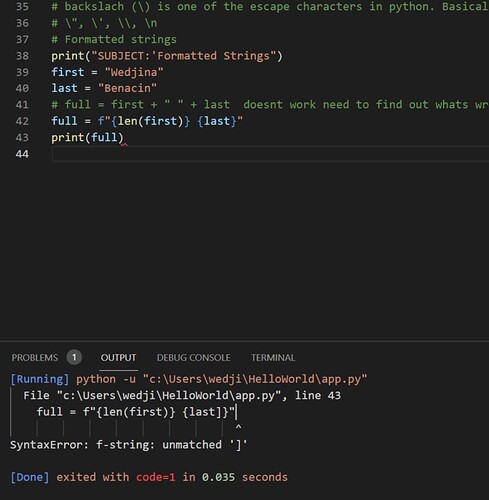Click print(full) on line 43
Viewport: 489px width, 500px height.
[87, 137]
